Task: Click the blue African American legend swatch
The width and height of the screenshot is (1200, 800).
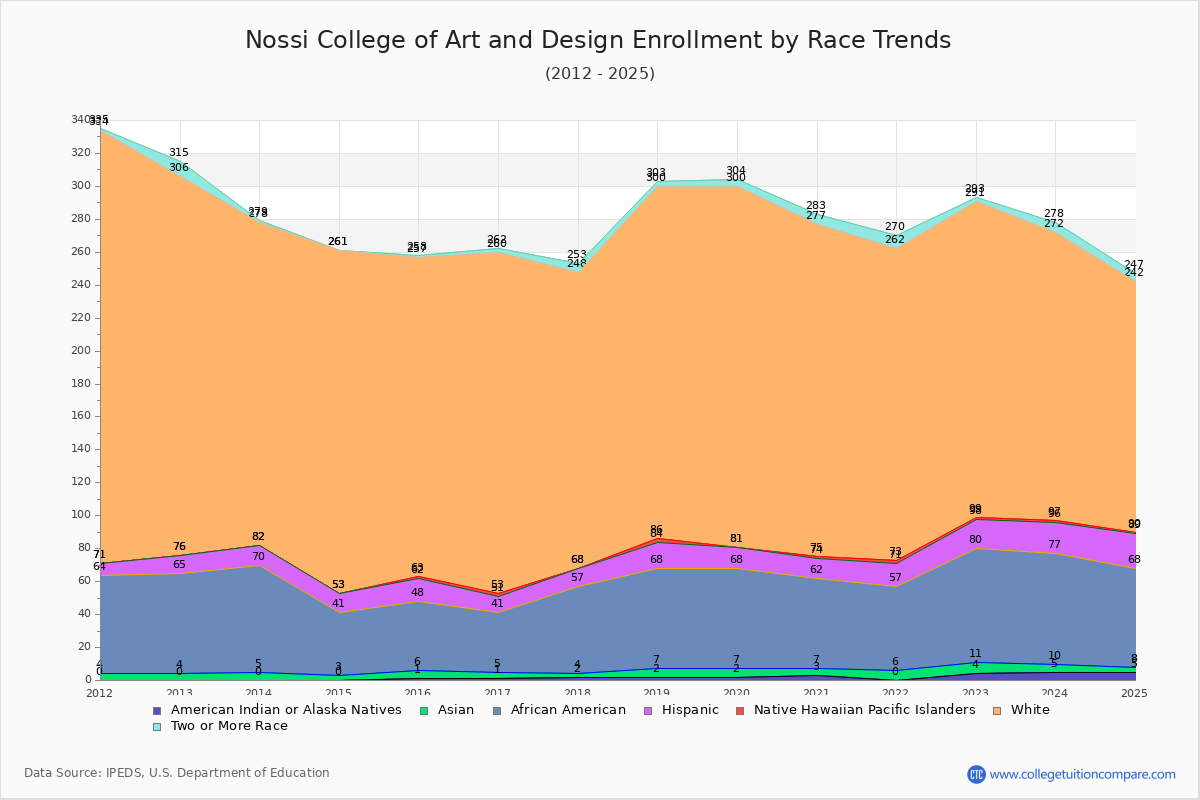Action: tap(496, 710)
